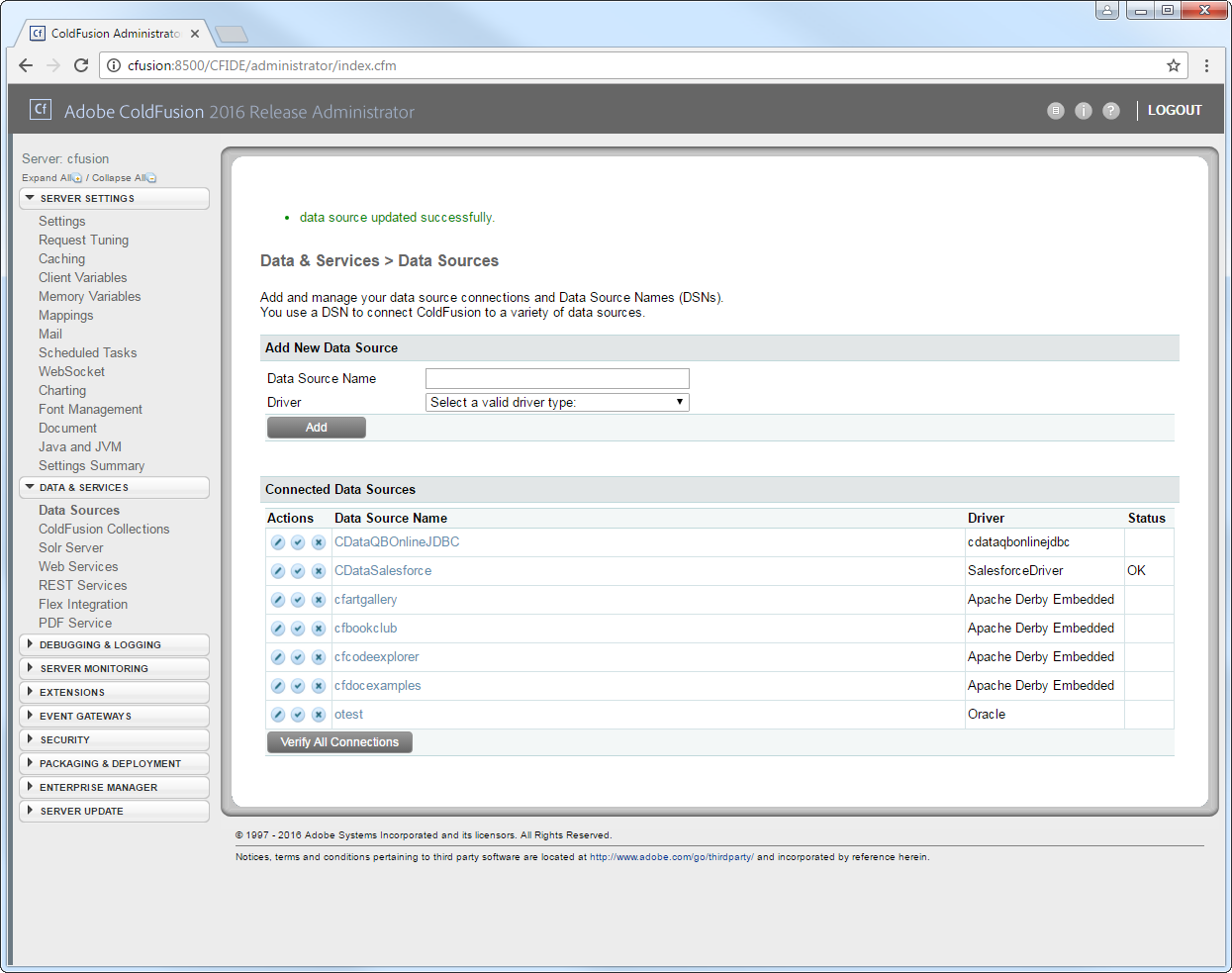Click the Verify All Connections button
This screenshot has width=1232, height=973.
tap(339, 742)
